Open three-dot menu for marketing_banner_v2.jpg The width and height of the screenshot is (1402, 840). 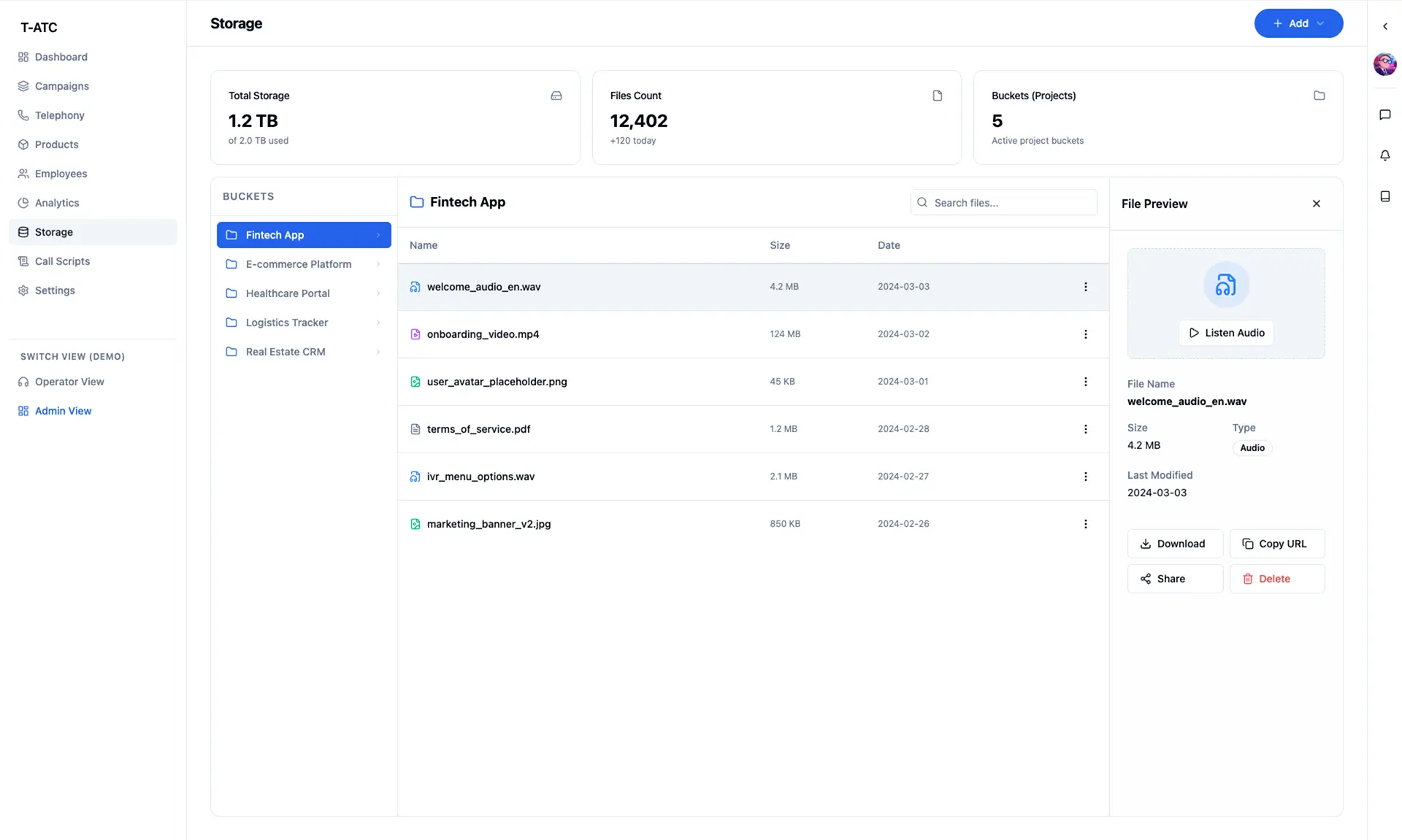click(1085, 524)
